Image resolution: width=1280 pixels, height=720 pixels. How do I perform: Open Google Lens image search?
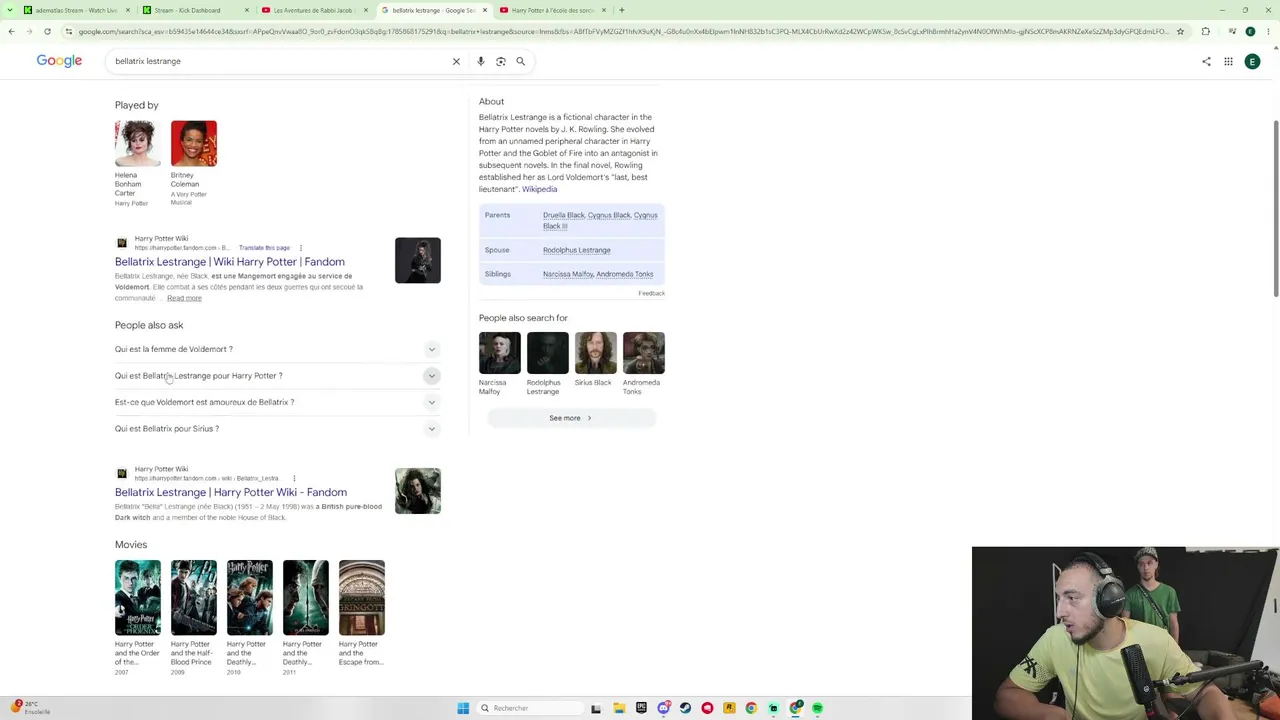pyautogui.click(x=501, y=61)
